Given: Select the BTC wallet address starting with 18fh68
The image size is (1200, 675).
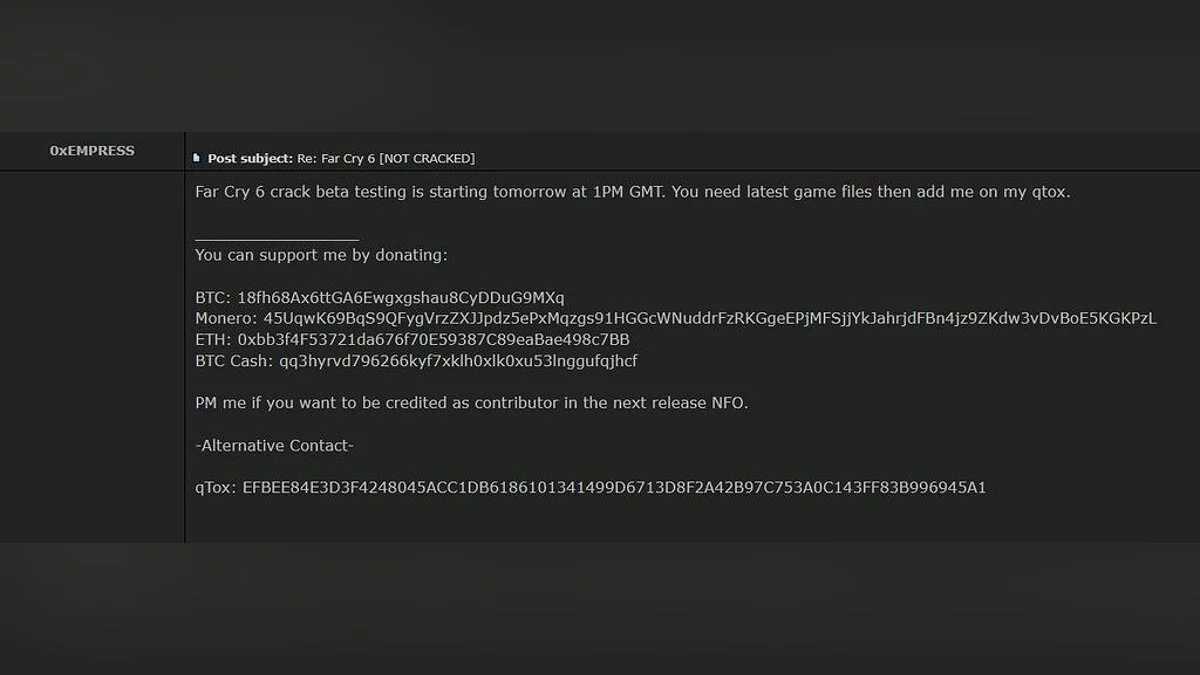Looking at the screenshot, I should coord(401,298).
